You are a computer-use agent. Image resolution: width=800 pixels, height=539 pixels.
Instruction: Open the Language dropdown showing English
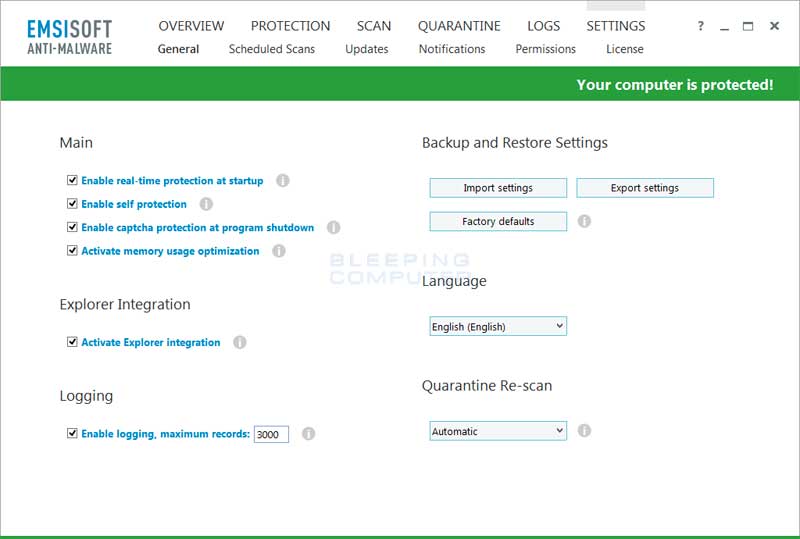498,326
